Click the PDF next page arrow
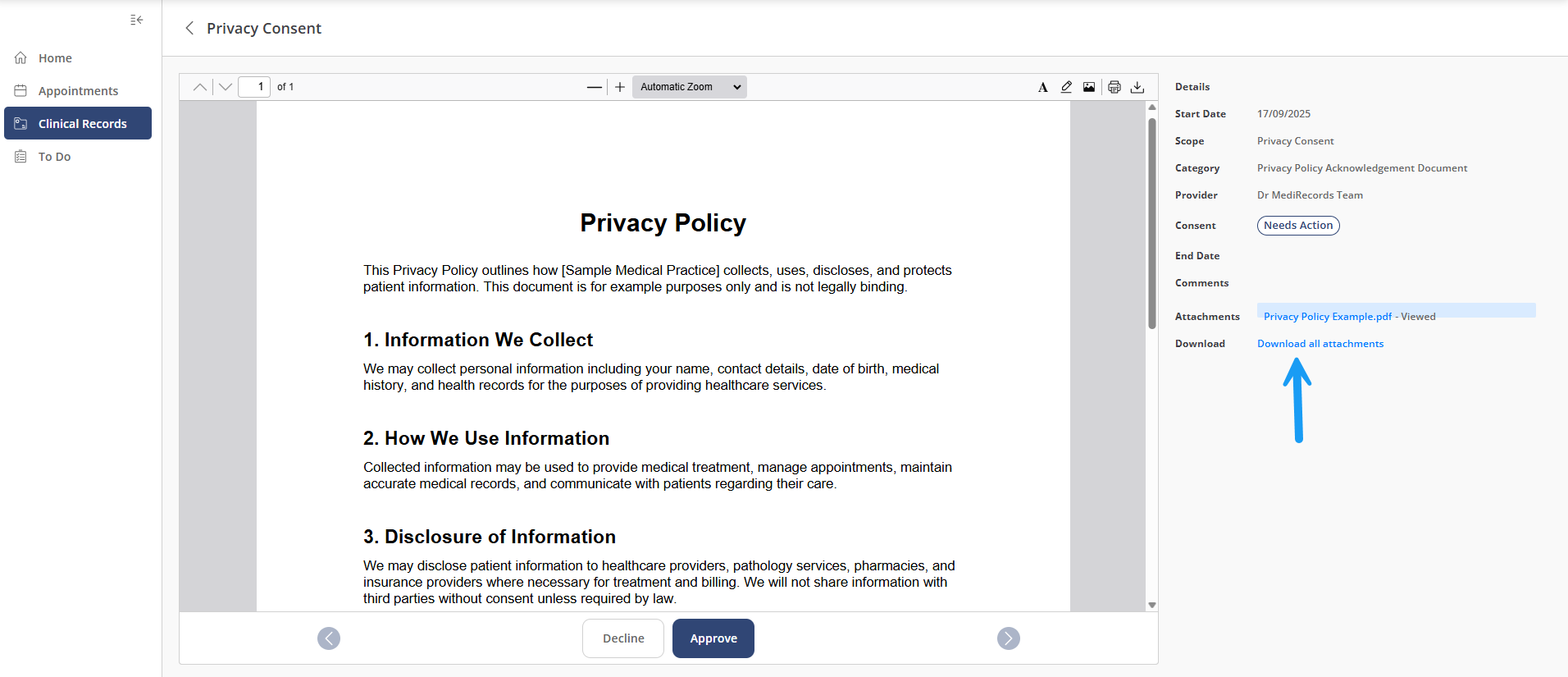 [x=226, y=87]
